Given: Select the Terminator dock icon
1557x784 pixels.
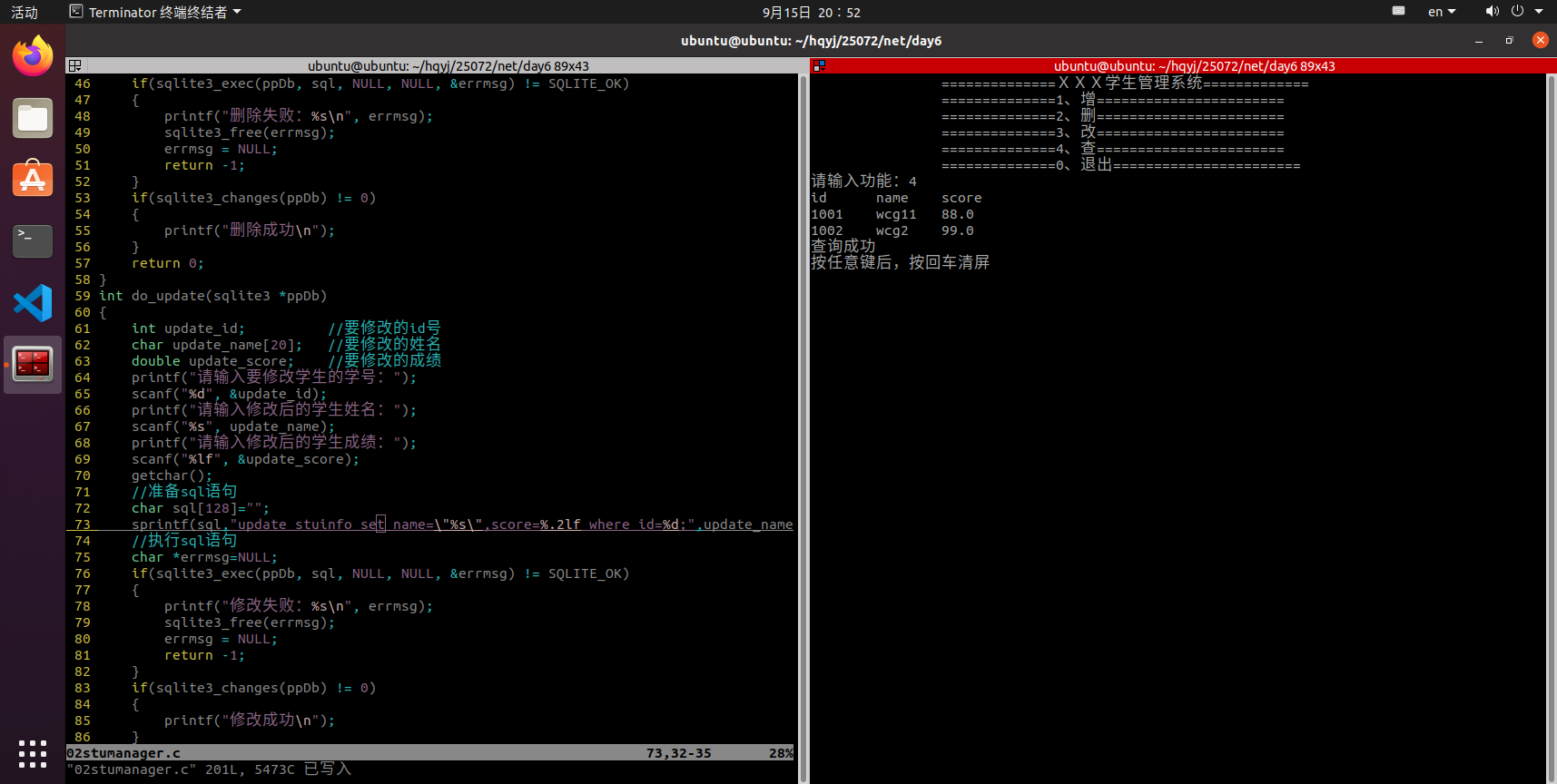Looking at the screenshot, I should [33, 364].
